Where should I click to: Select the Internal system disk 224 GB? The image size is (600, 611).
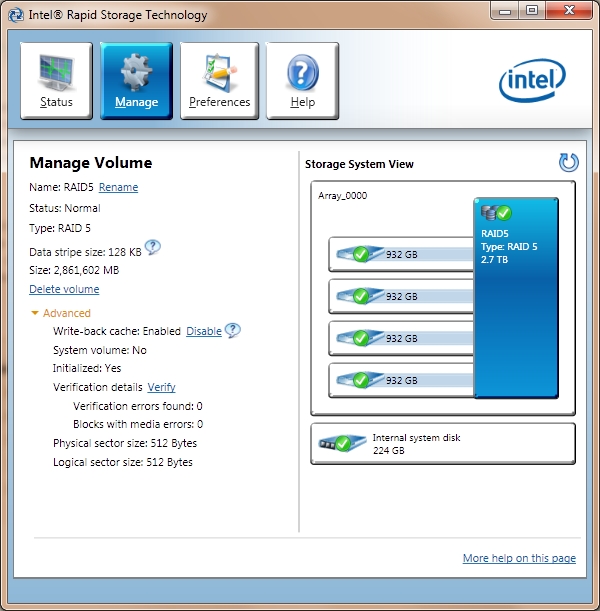[443, 443]
